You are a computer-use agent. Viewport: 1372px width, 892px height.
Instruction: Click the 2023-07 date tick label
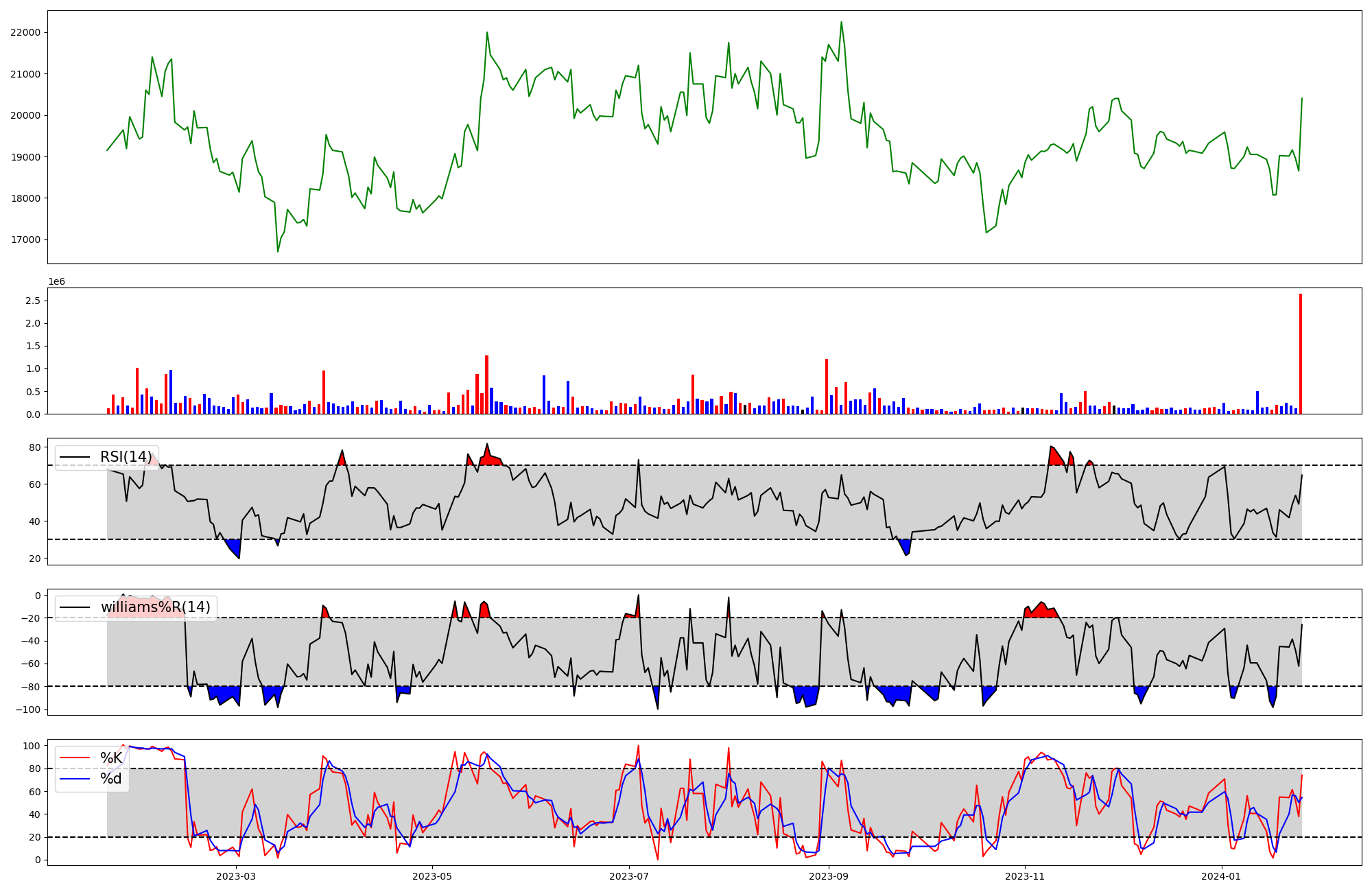pyautogui.click(x=629, y=876)
